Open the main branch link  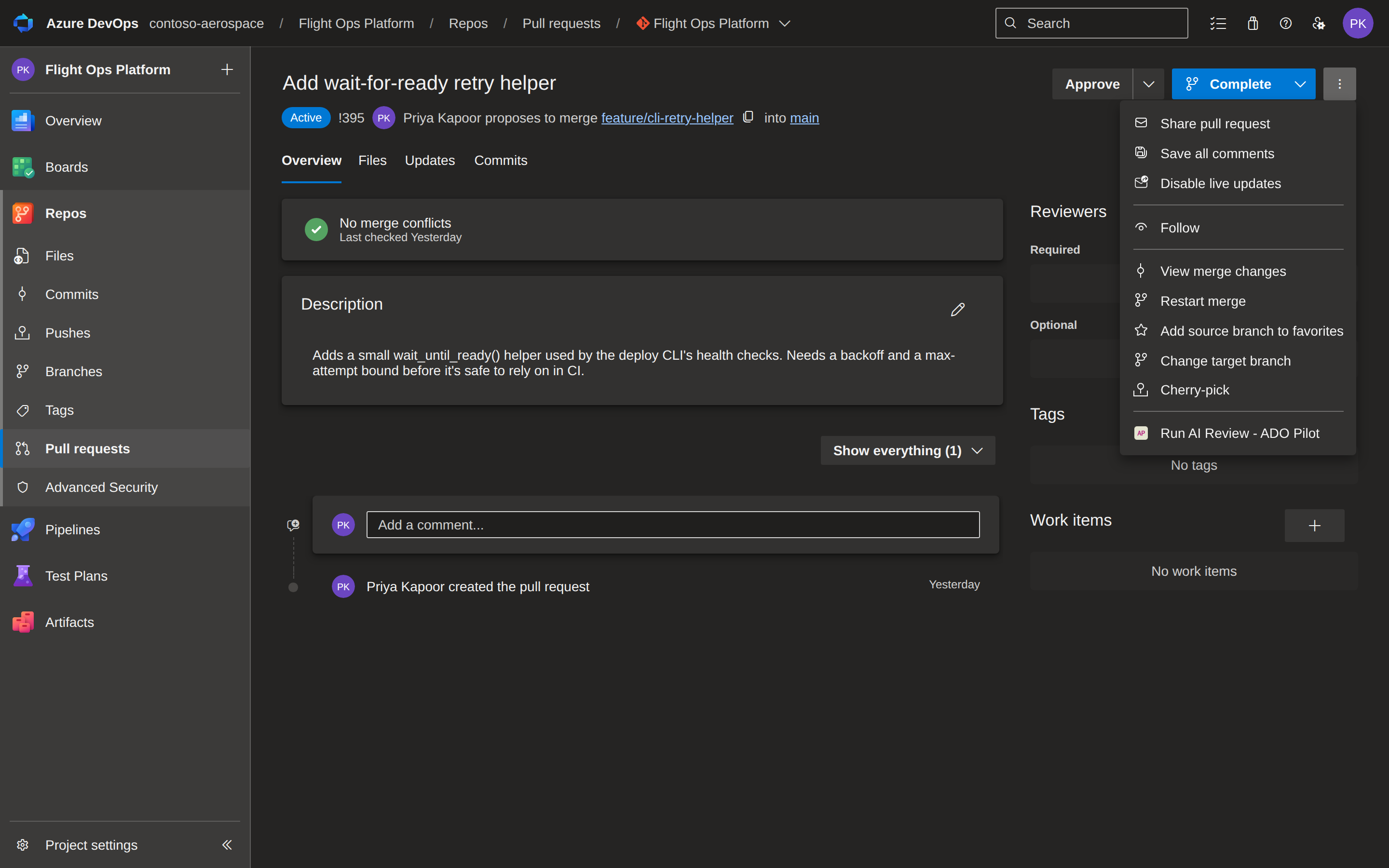pos(804,118)
